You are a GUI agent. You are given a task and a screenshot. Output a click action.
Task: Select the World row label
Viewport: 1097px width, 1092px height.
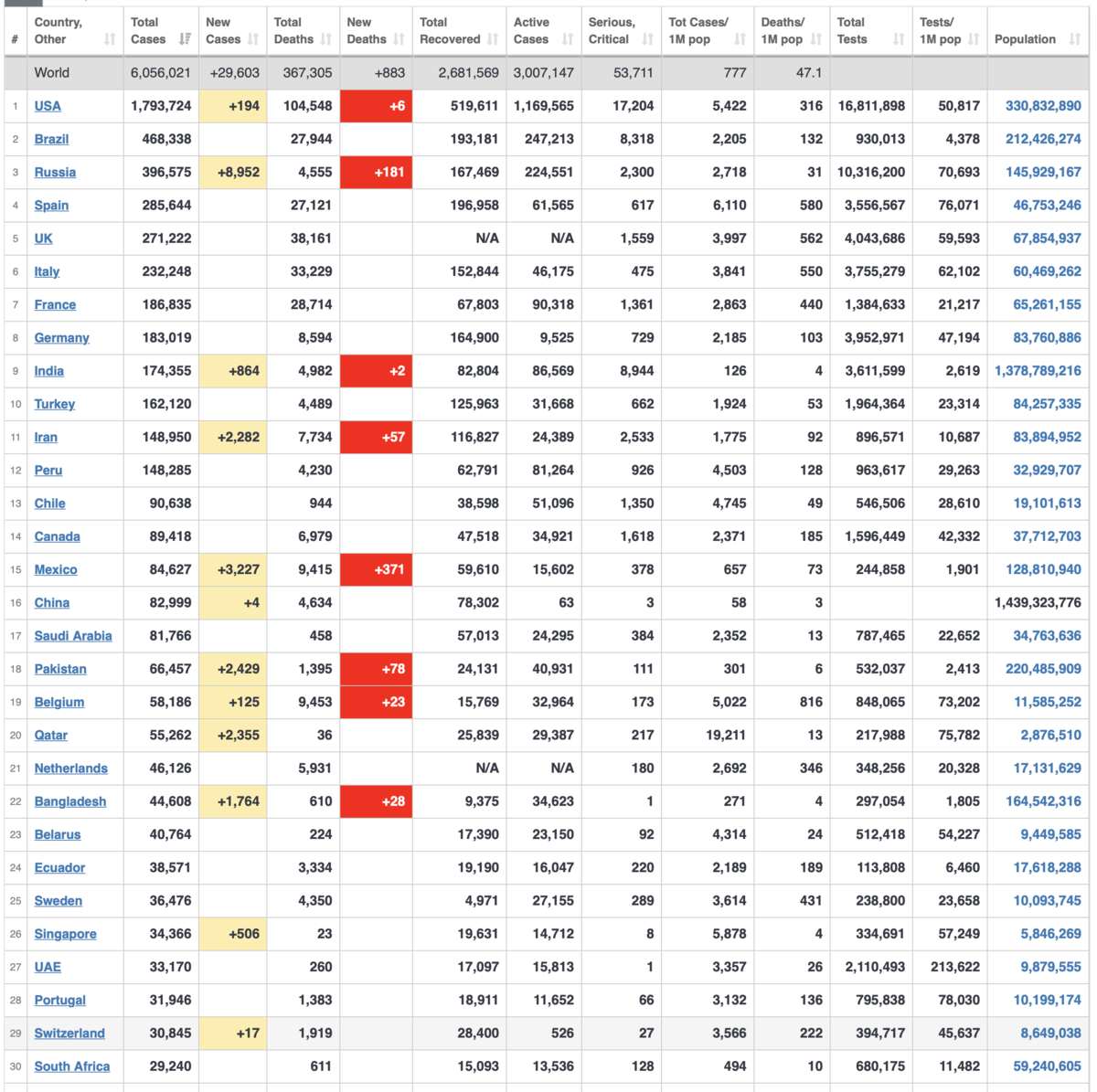pyautogui.click(x=51, y=72)
